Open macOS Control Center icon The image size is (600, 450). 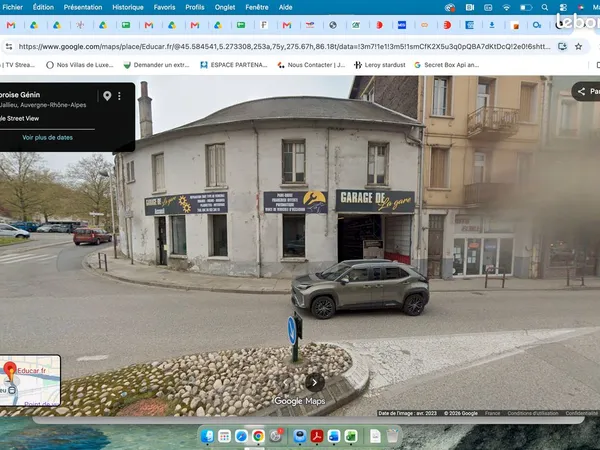point(563,7)
